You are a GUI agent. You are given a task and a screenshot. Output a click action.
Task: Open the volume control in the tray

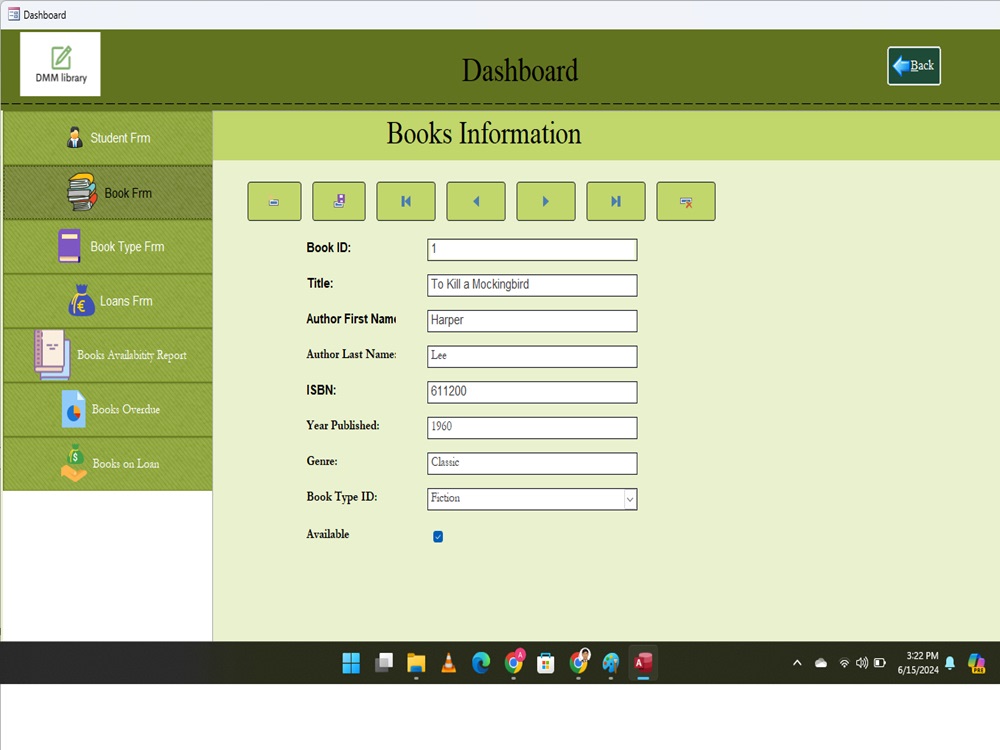coord(862,663)
